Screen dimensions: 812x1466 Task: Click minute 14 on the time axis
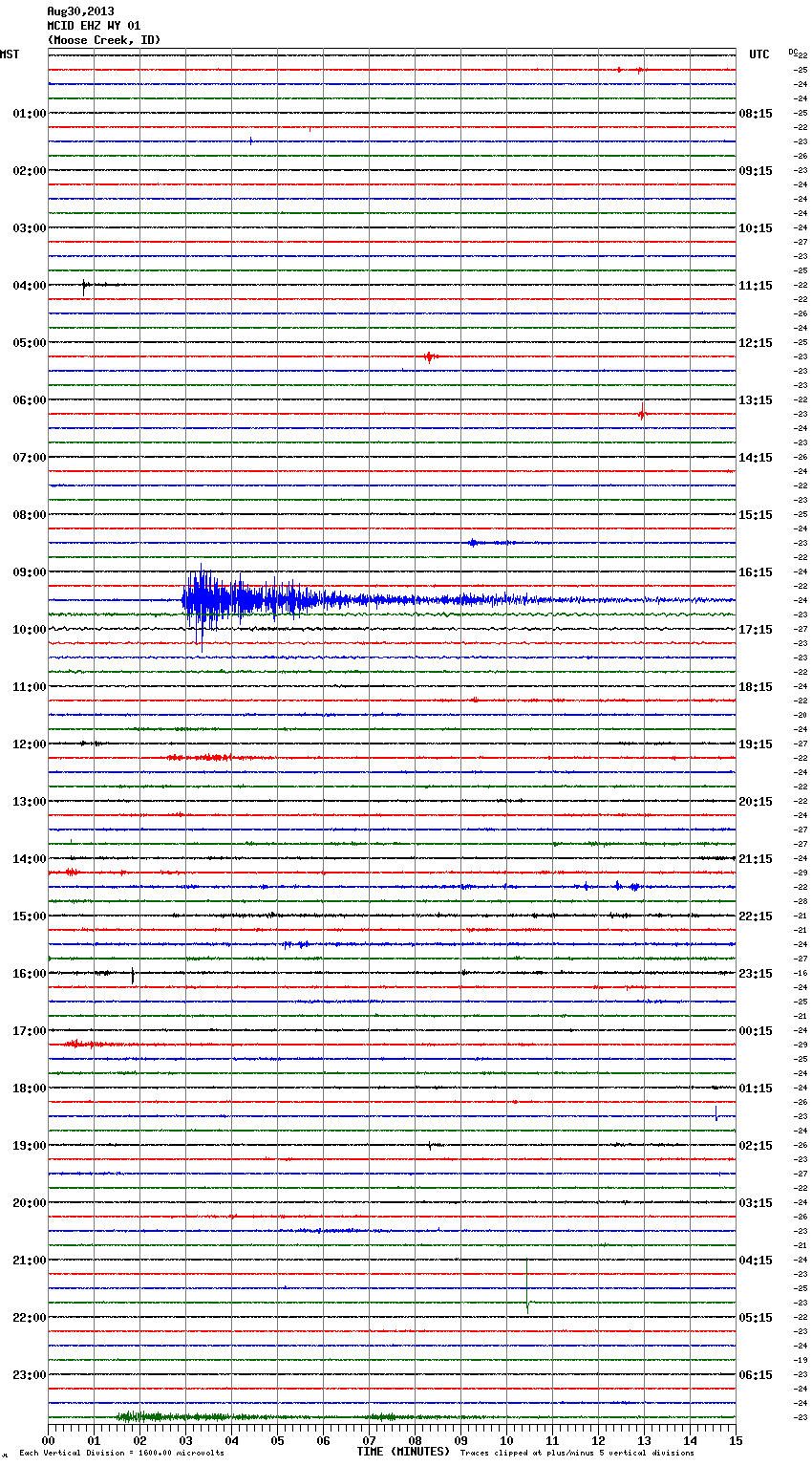click(x=690, y=1440)
